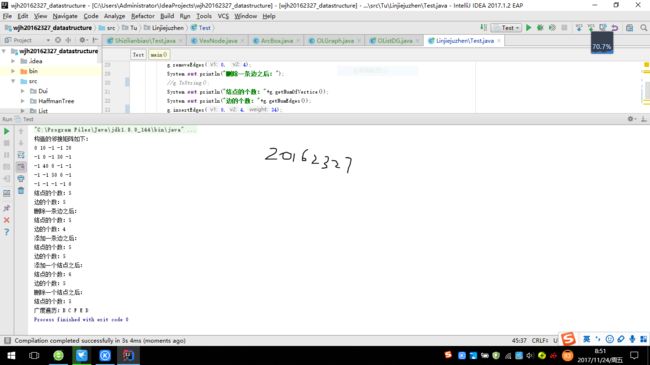Expand the .idea folder

coord(13,61)
